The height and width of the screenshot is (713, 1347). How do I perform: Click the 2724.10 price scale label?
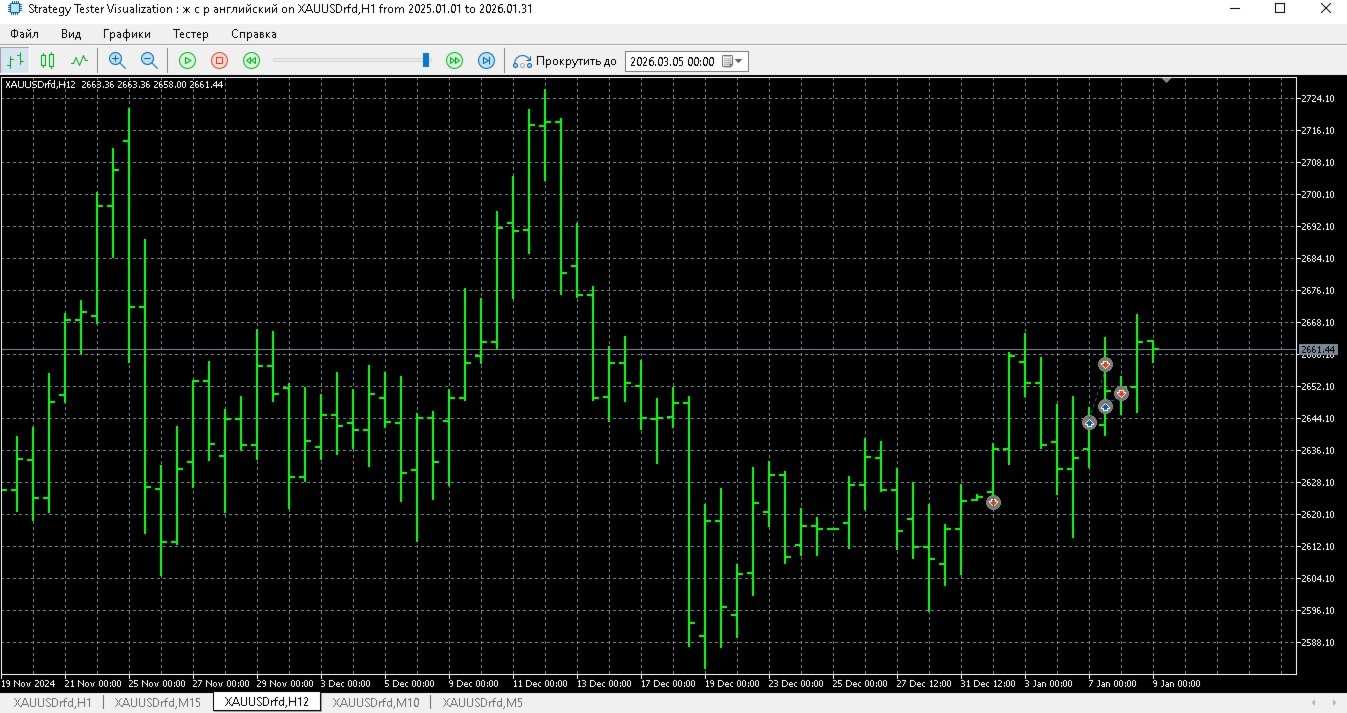coord(1318,98)
